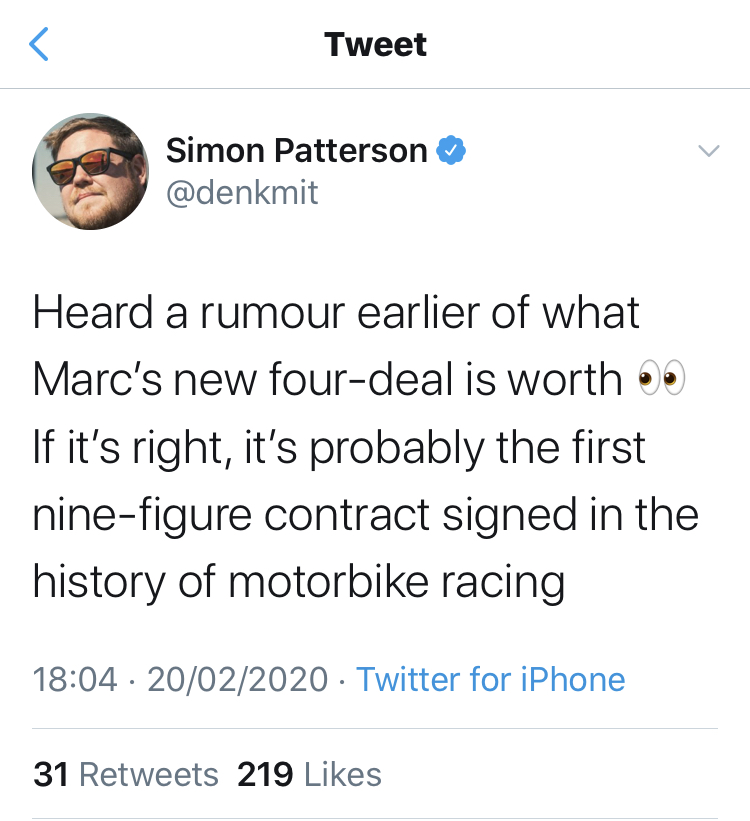Tap the eyes emoji in tweet
Screen dimensions: 750x821
point(661,378)
